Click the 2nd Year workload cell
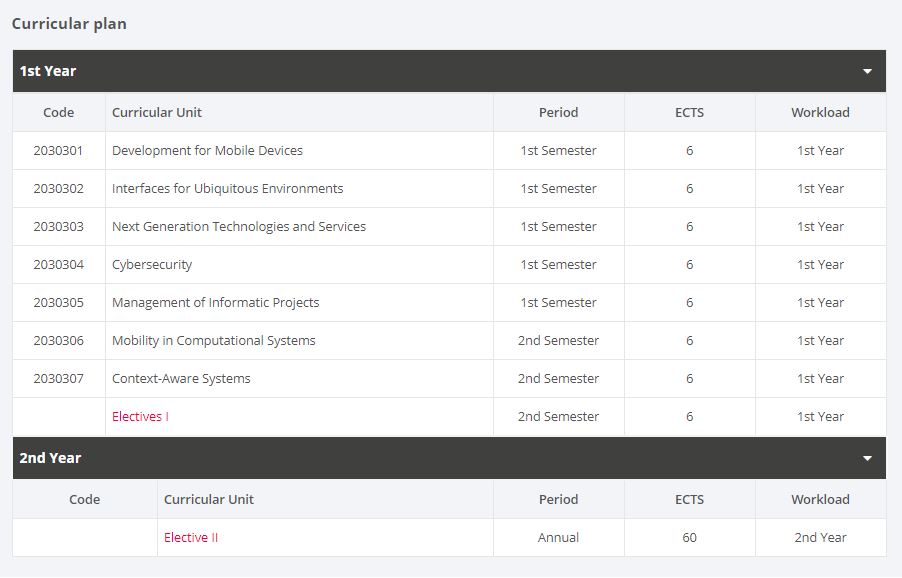The width and height of the screenshot is (902, 578). coord(820,538)
